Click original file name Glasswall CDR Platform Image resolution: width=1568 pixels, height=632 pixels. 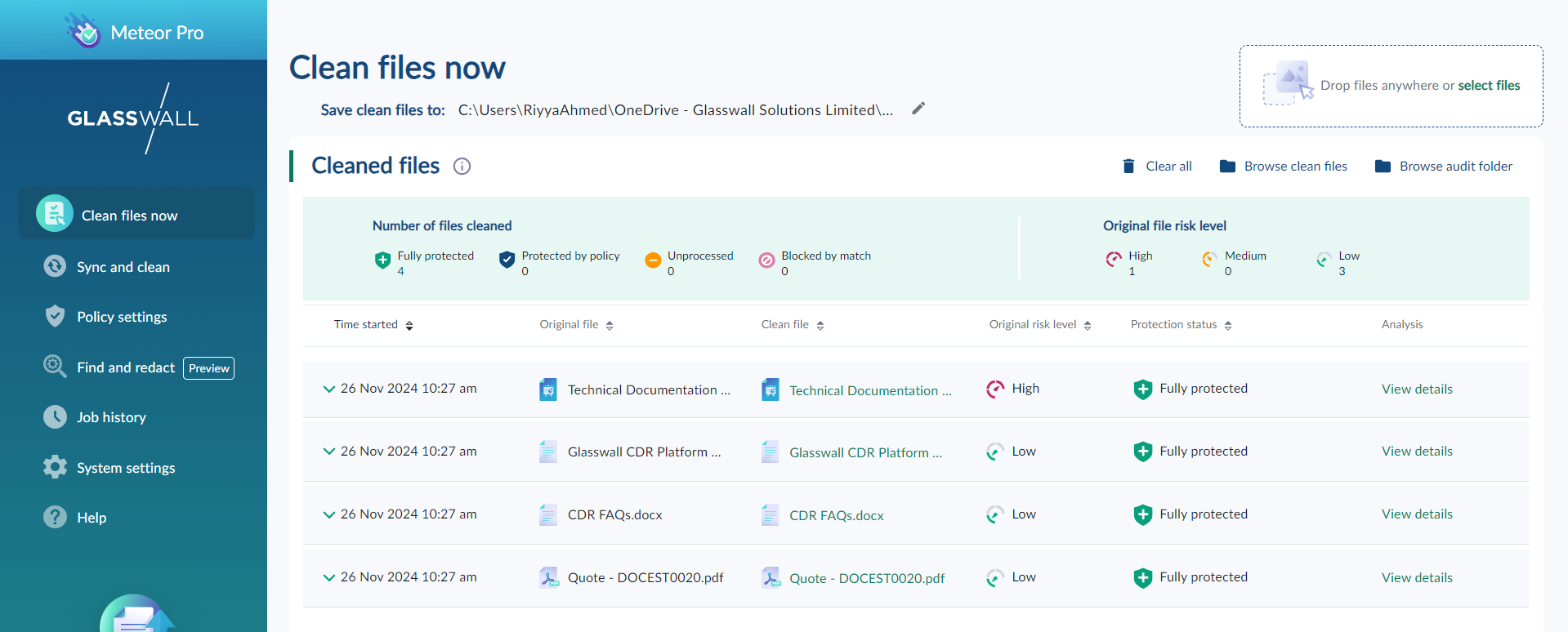tap(644, 452)
